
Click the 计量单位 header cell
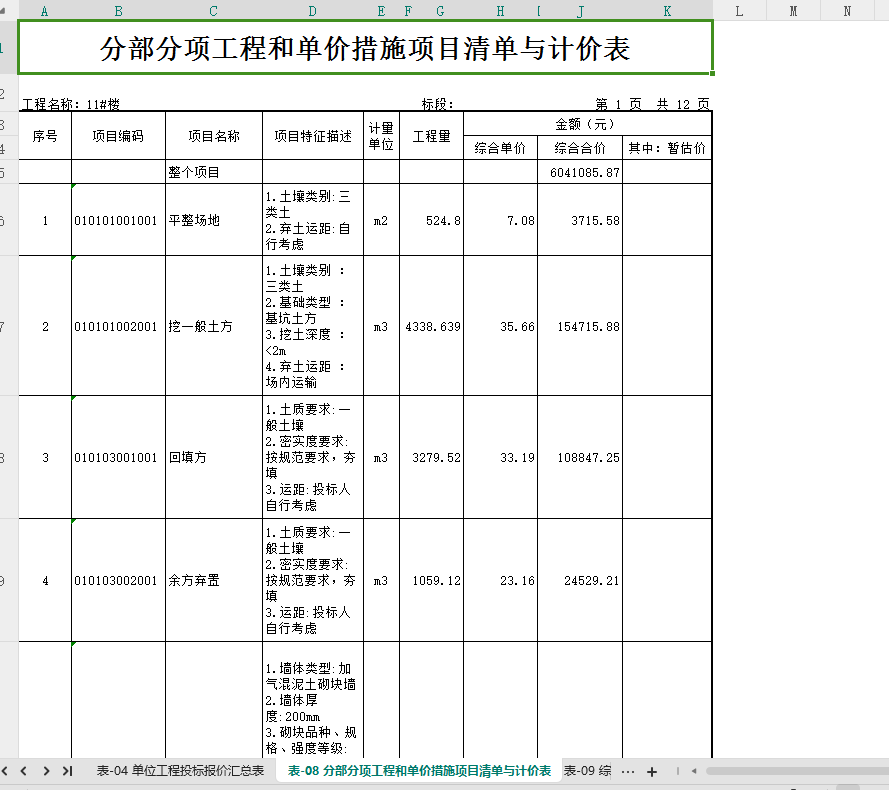(382, 136)
